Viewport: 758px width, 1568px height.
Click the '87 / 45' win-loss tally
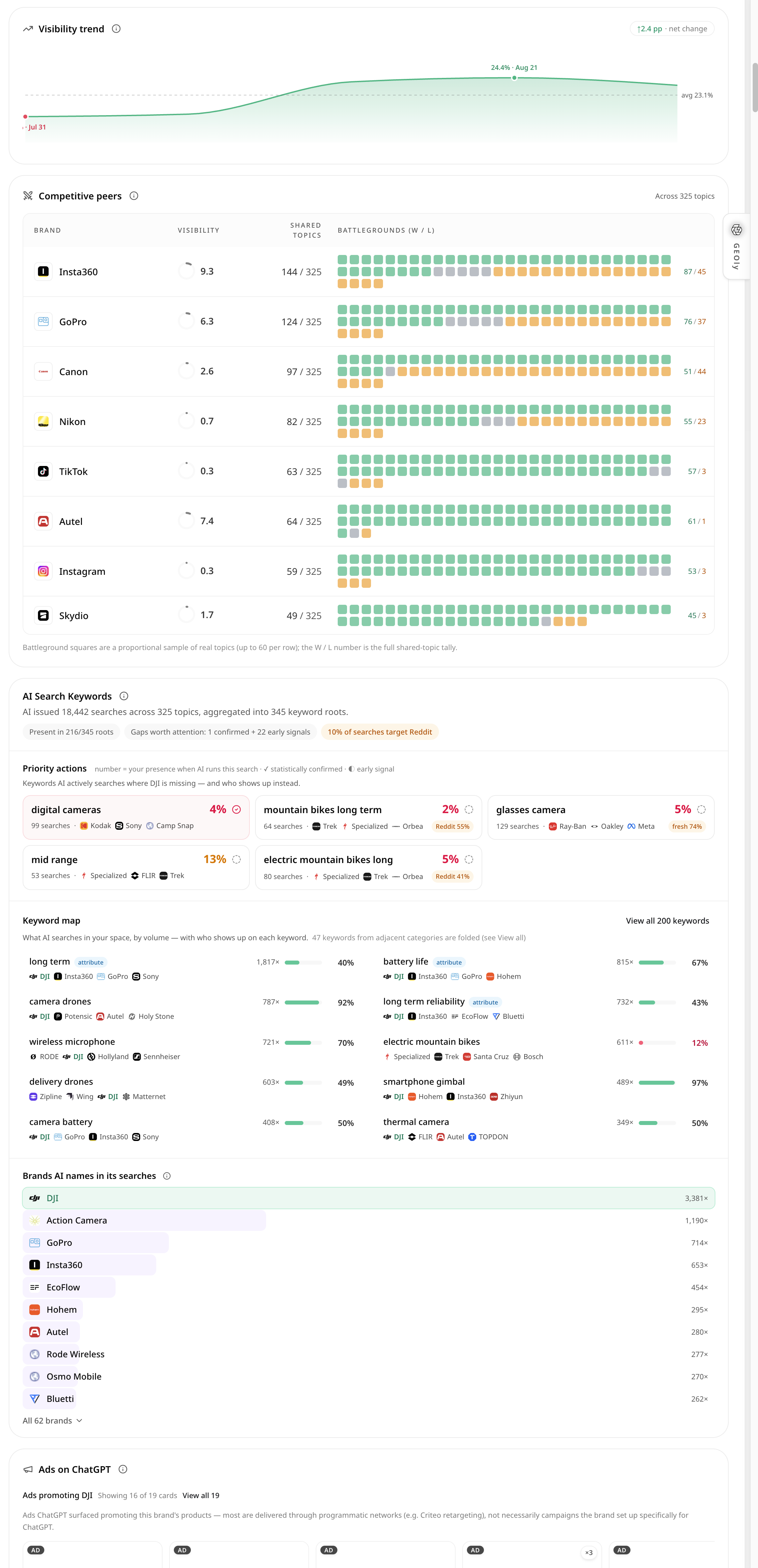click(x=695, y=272)
